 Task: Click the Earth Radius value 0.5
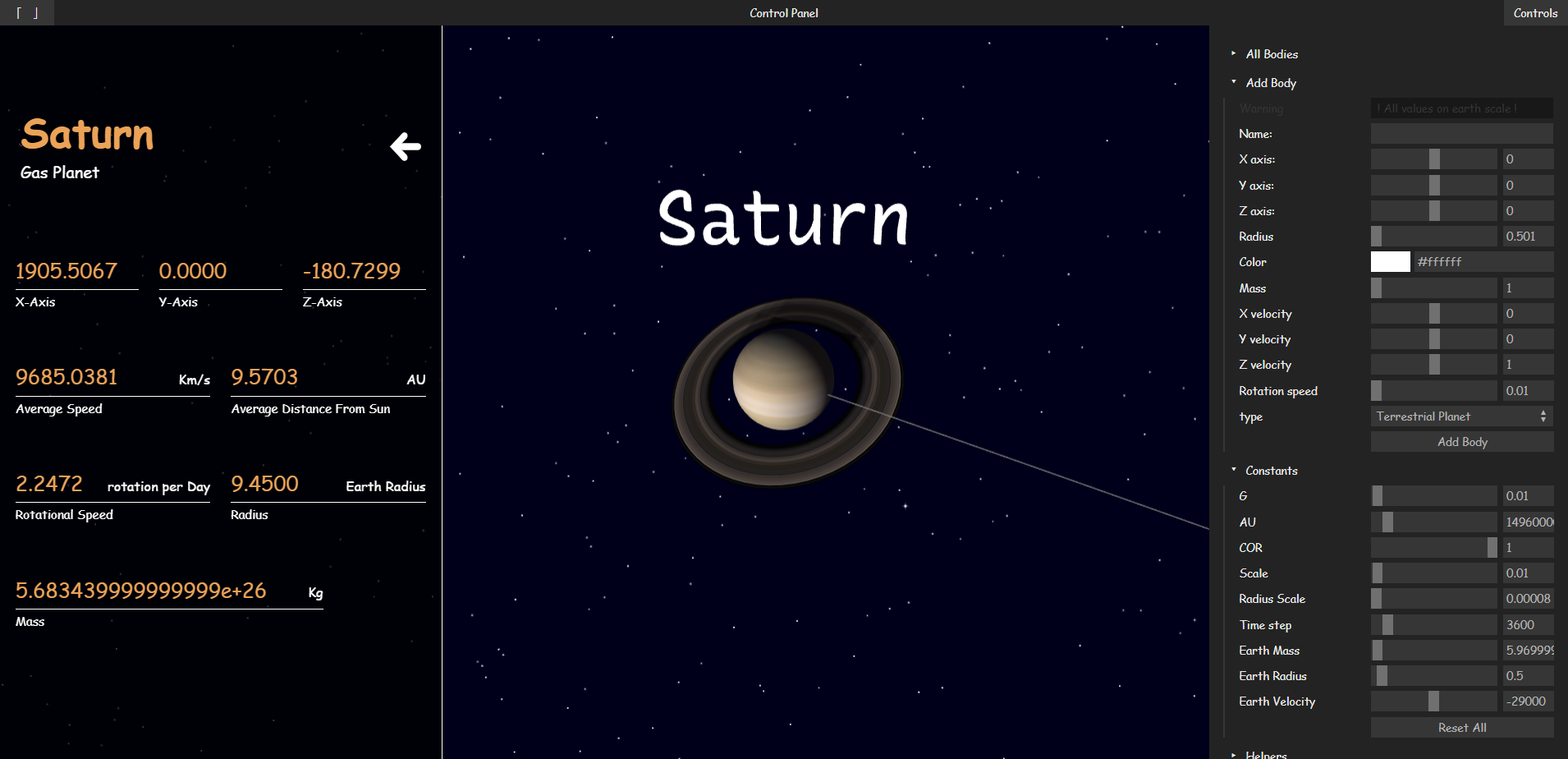coord(1528,676)
